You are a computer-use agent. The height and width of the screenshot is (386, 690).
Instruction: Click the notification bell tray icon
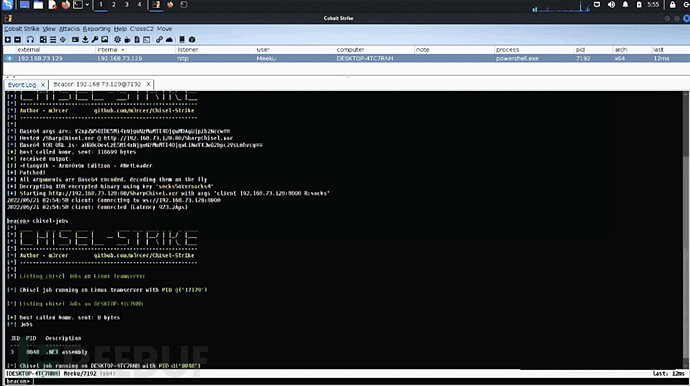[625, 5]
